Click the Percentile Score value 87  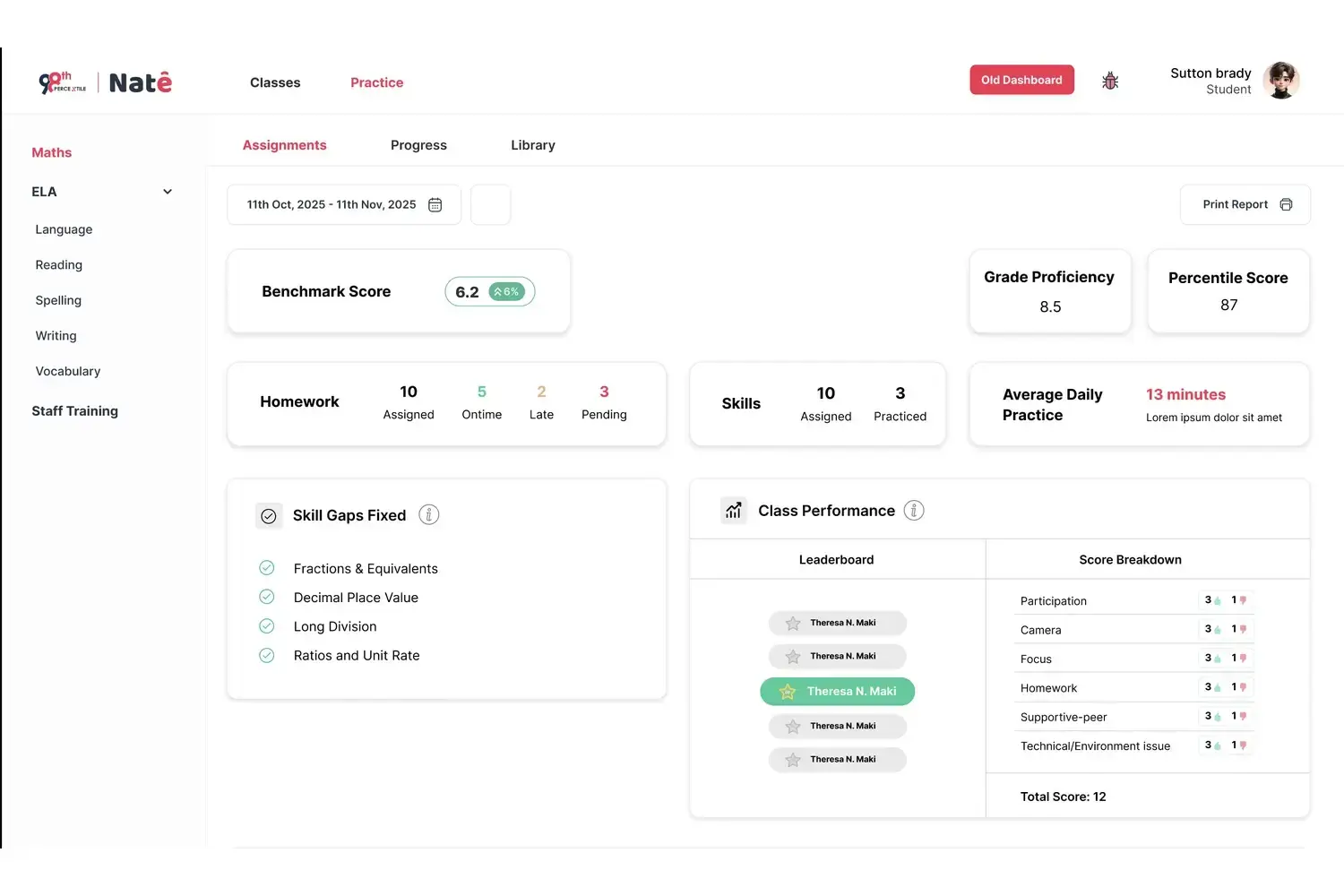tap(1229, 306)
